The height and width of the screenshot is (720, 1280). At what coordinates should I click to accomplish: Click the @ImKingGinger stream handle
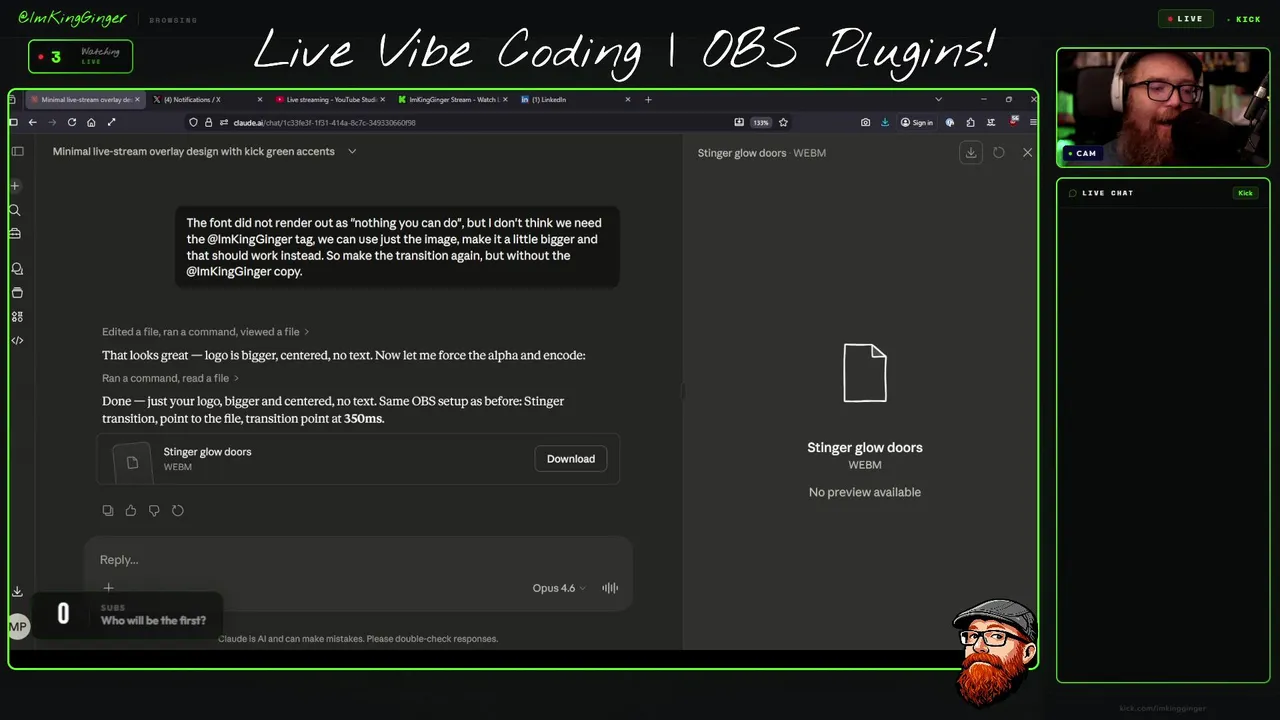pyautogui.click(x=72, y=19)
